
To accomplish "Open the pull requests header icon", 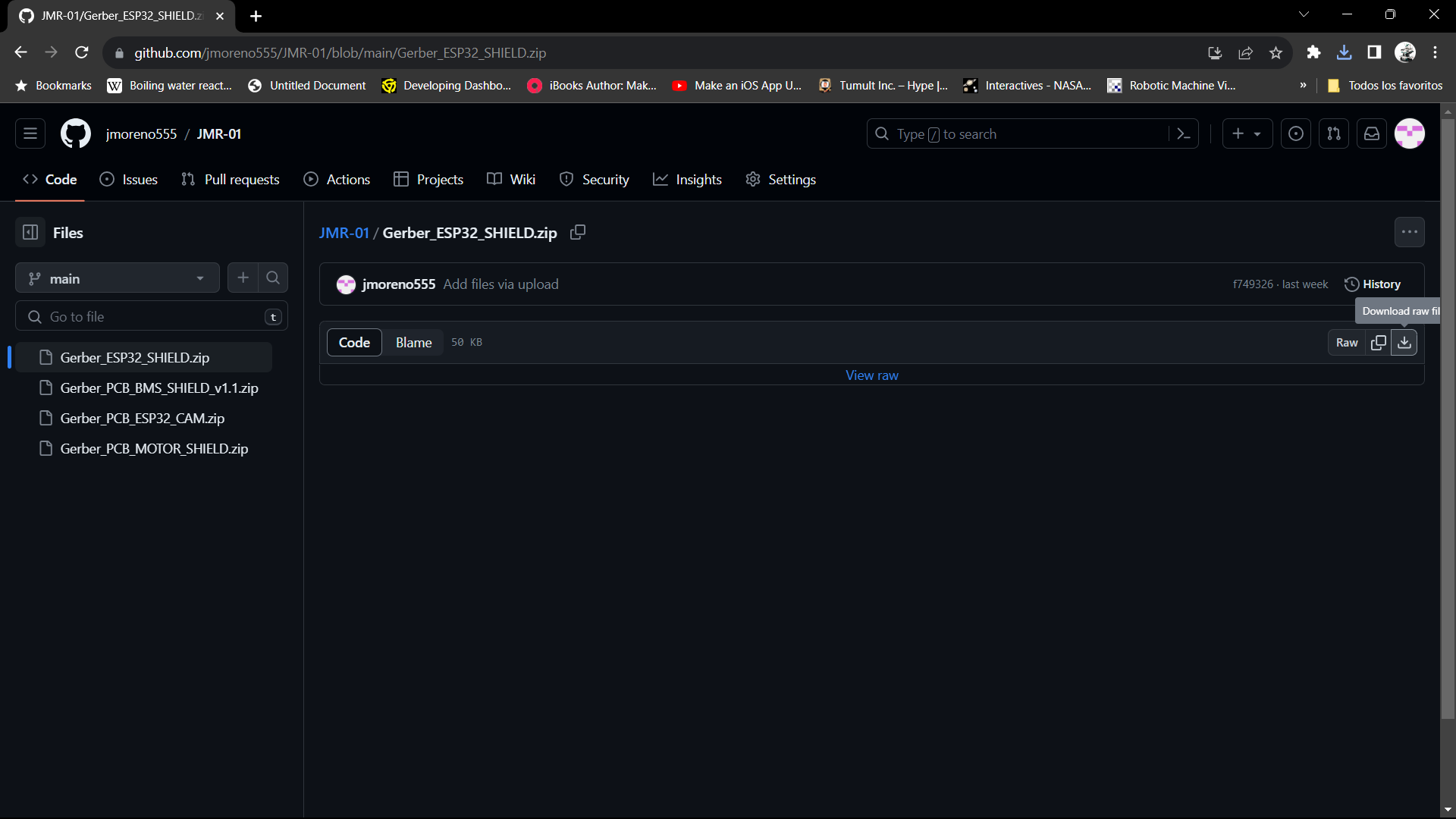I will (x=1334, y=134).
